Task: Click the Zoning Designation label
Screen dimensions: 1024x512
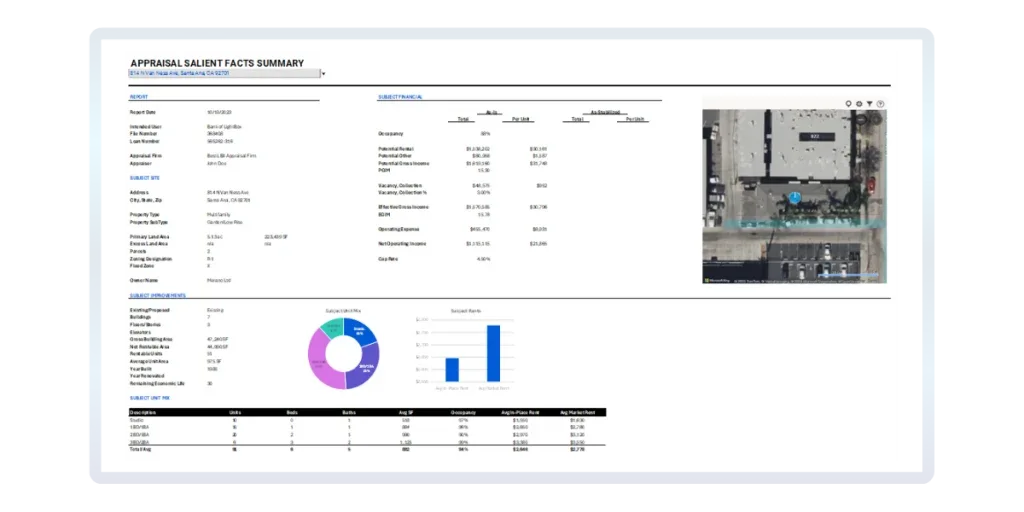Action: coord(150,259)
